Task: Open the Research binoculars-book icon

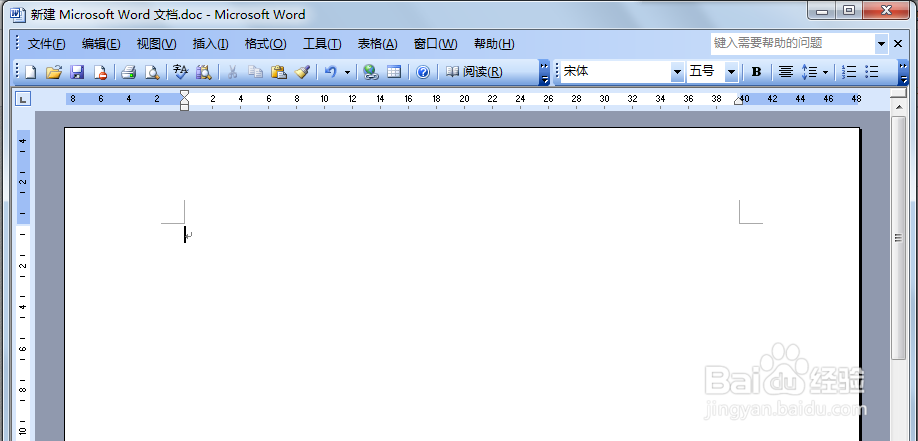Action: [x=204, y=72]
